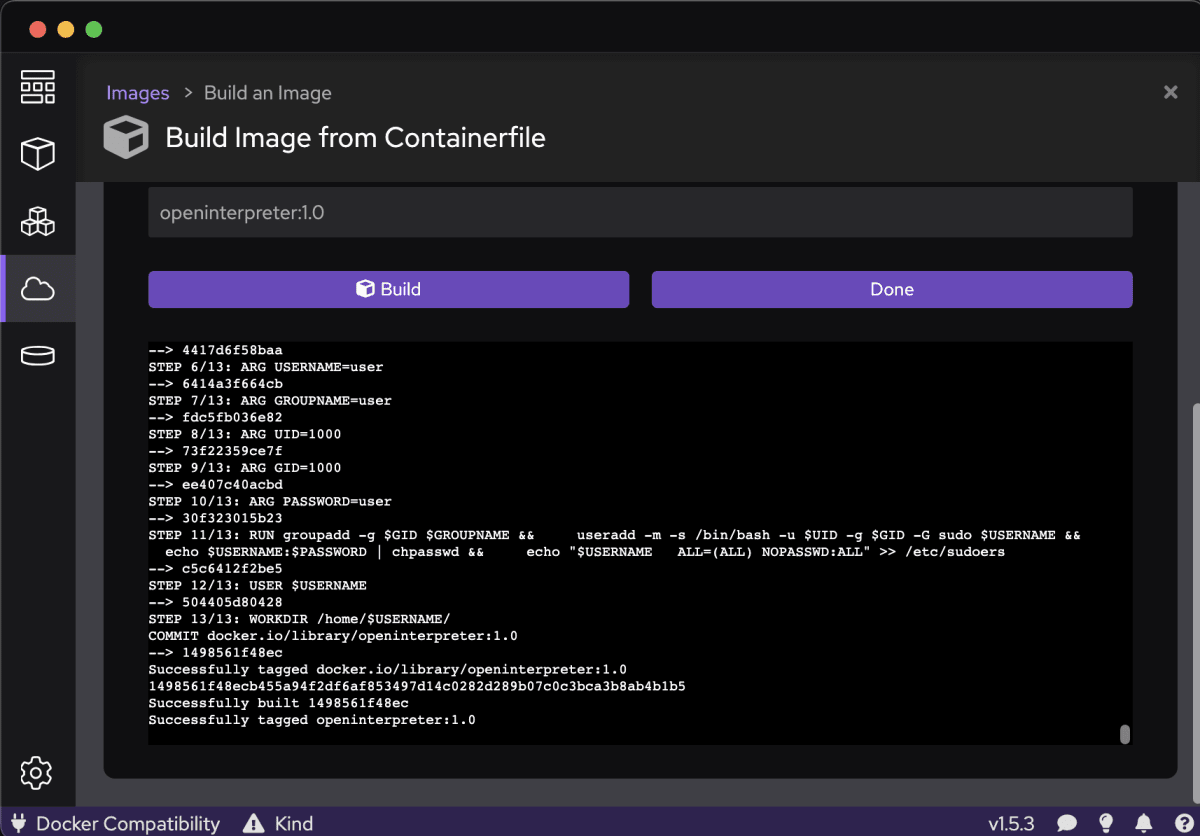Click the Done button
Screen dimensions: 1200x836
(892, 289)
